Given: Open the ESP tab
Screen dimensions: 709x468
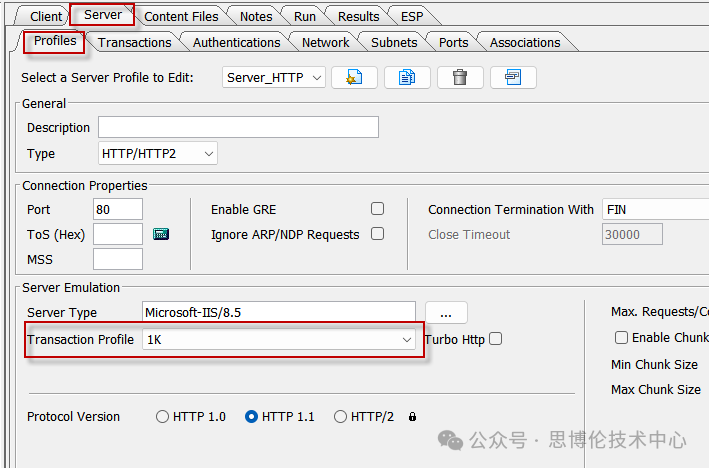Looking at the screenshot, I should (412, 17).
